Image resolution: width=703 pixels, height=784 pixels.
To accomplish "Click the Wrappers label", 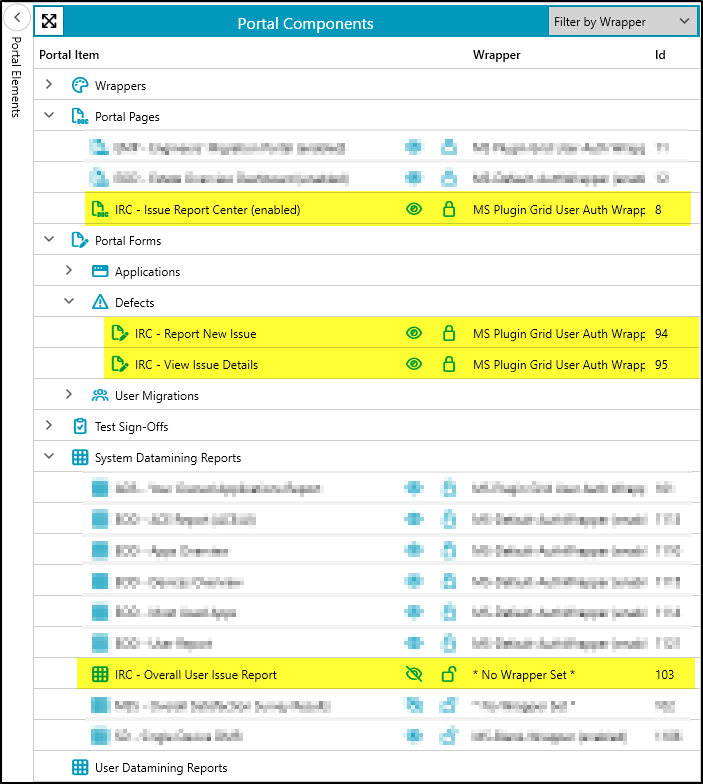I will (x=120, y=86).
